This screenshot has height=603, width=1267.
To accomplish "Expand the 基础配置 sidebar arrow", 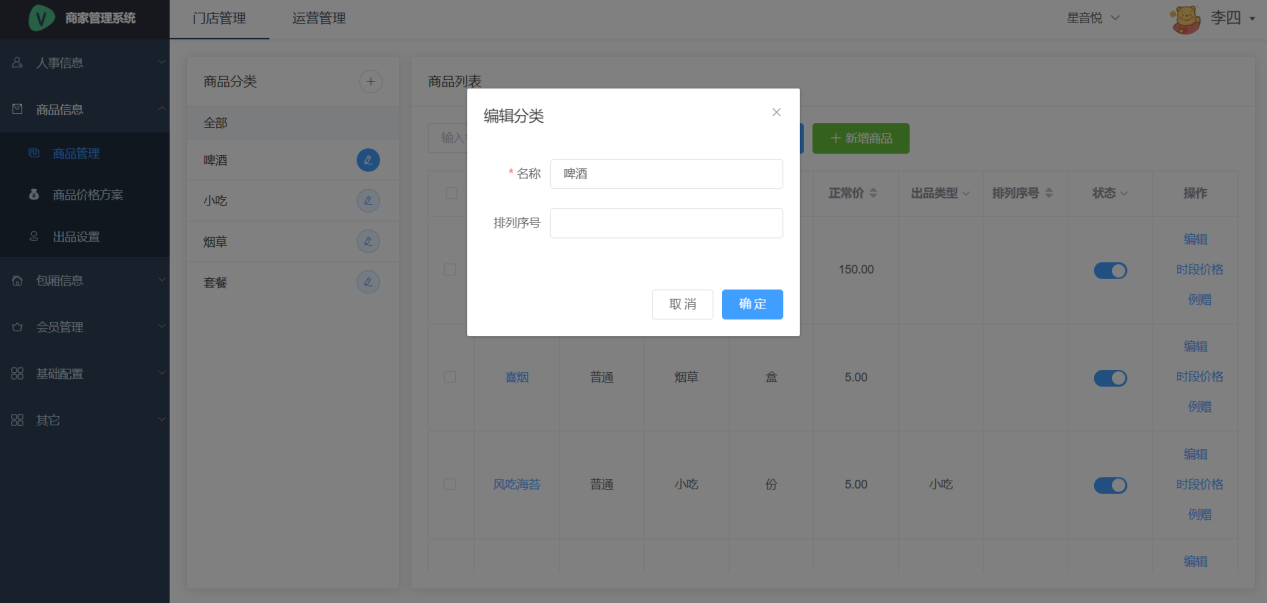I will (162, 373).
